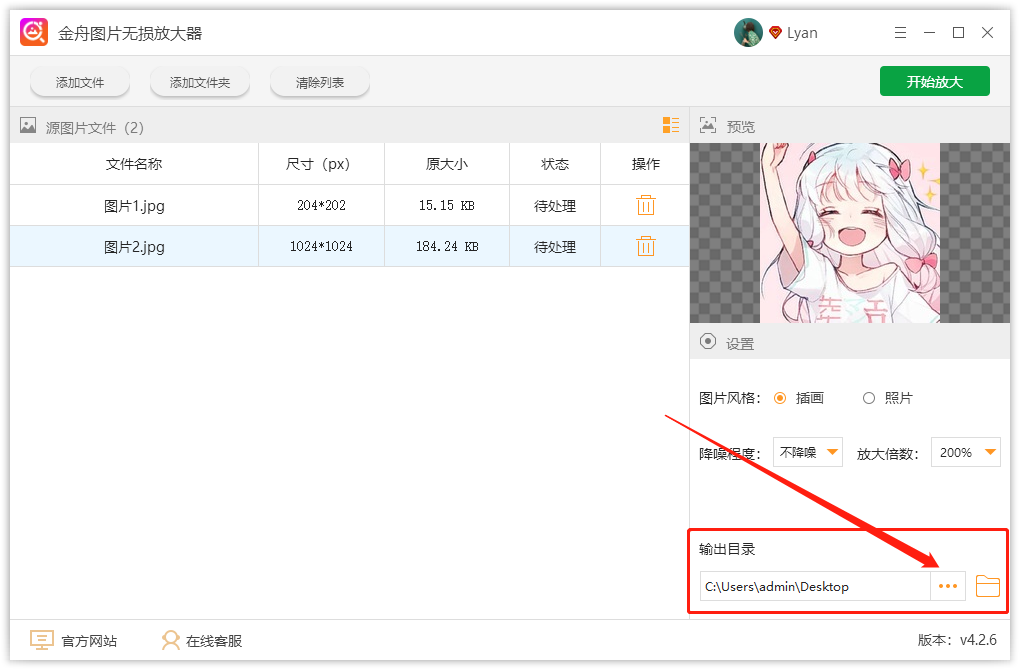Open the 在线客服 link
This screenshot has width=1020, height=670.
pyautogui.click(x=214, y=641)
